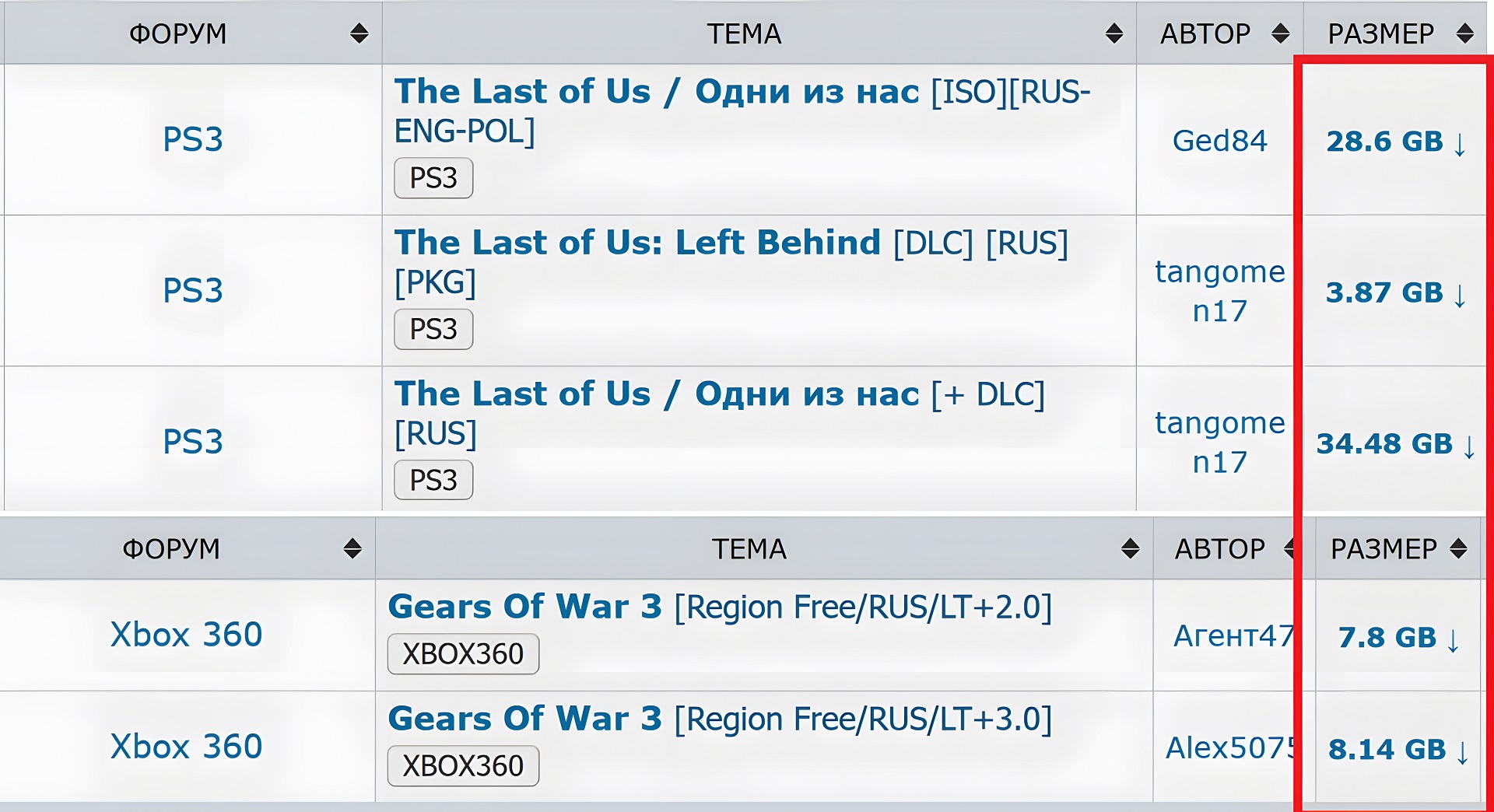
Task: Toggle bottom РАЗМЕР column sort arrows
Action: (1458, 548)
